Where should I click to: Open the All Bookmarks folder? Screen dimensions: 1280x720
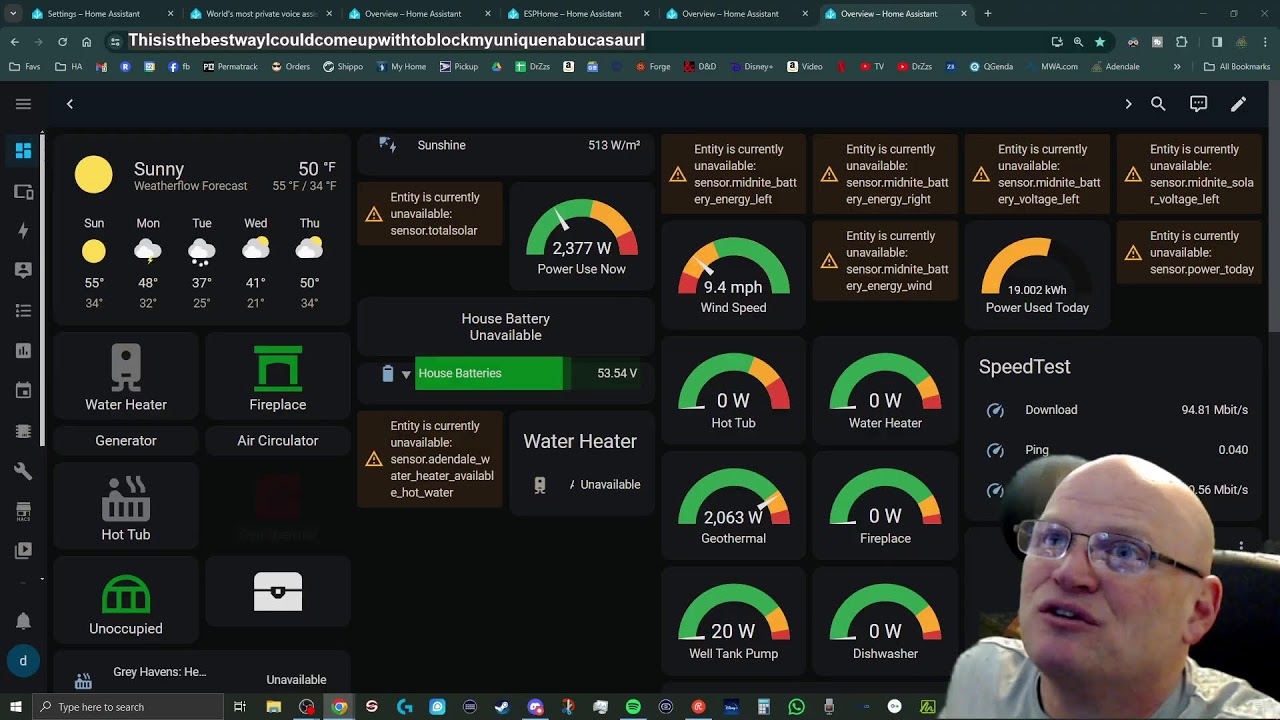coord(1237,67)
